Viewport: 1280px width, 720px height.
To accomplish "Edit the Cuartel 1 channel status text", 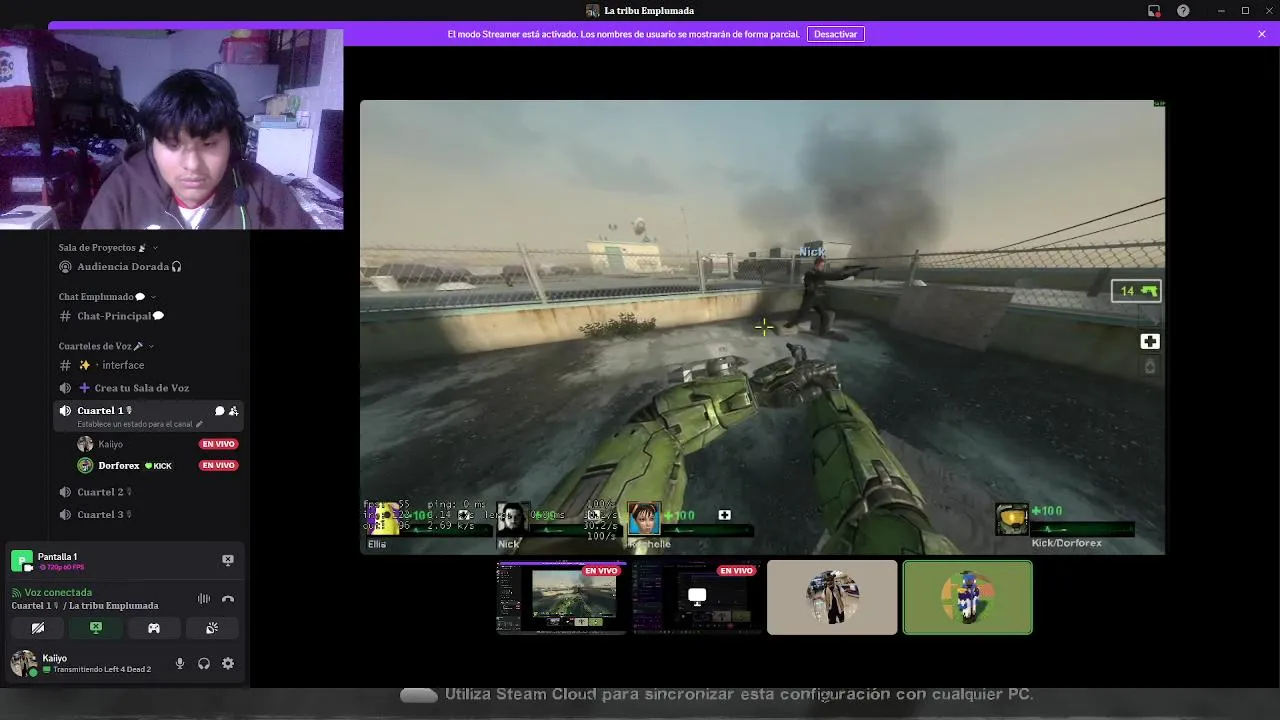I will coord(140,424).
